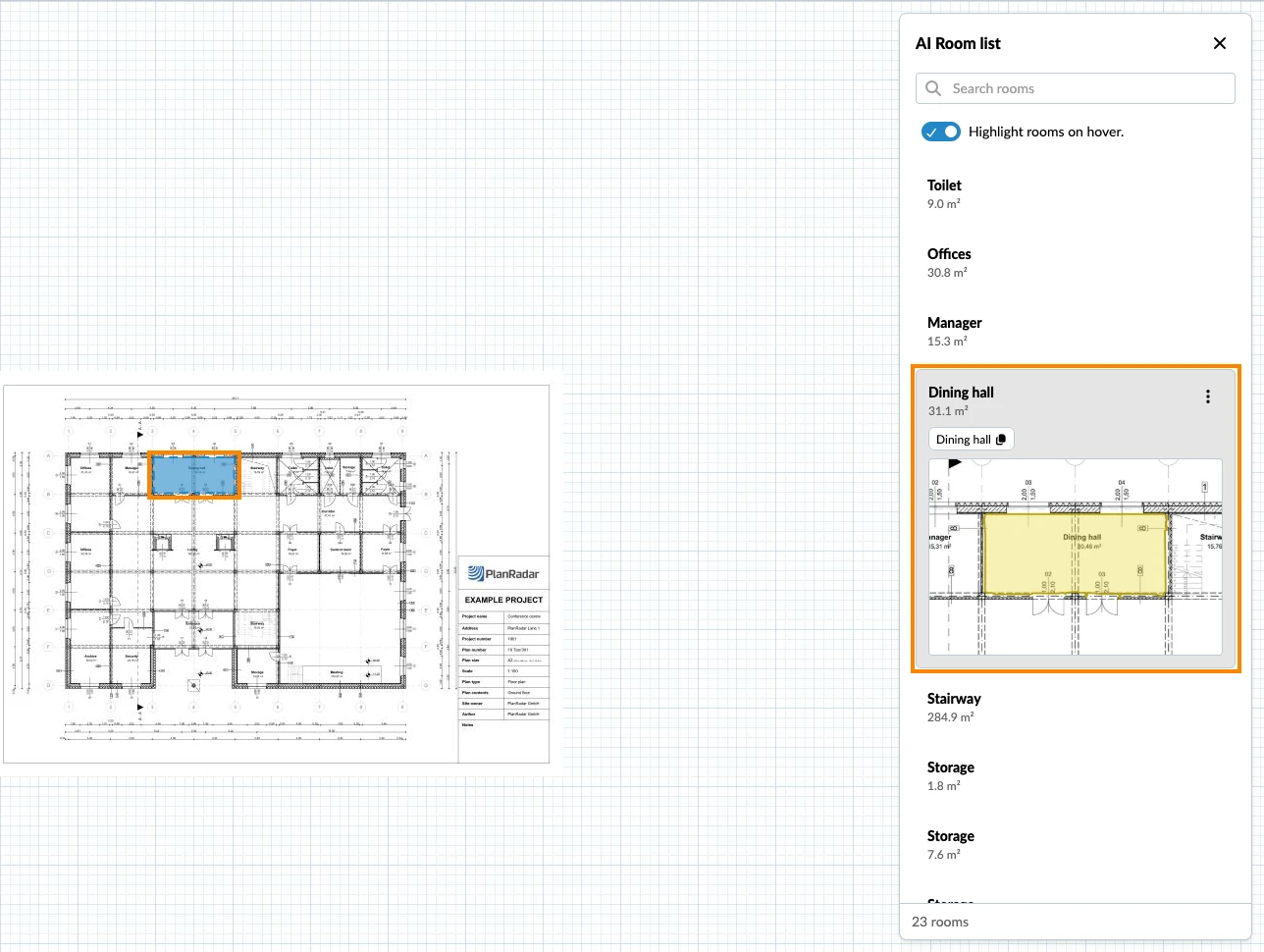Select the Offices 30.8 m² room
The height and width of the screenshot is (952, 1264).
pos(1076,263)
